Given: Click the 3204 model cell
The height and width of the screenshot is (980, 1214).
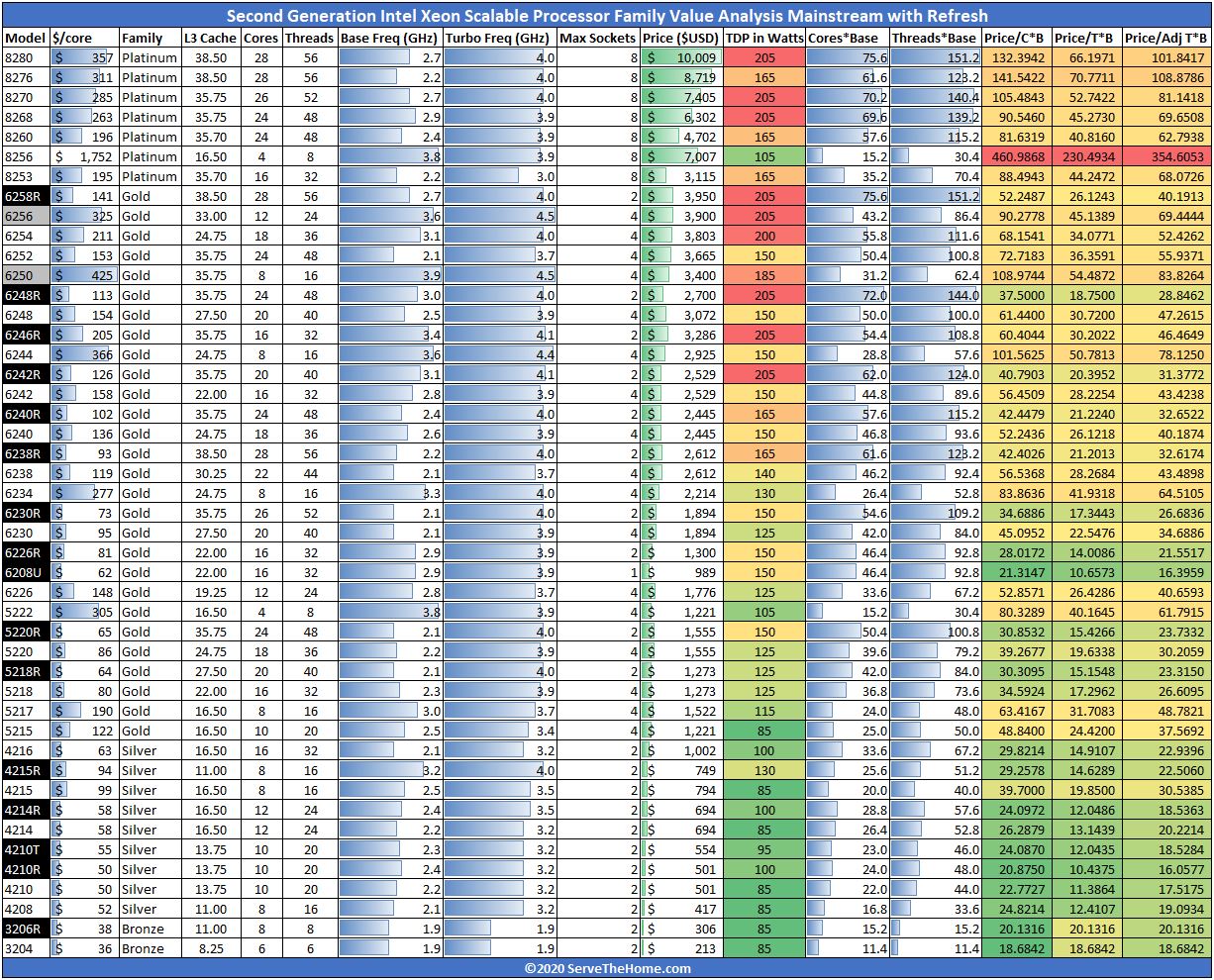Looking at the screenshot, I should [x=26, y=948].
